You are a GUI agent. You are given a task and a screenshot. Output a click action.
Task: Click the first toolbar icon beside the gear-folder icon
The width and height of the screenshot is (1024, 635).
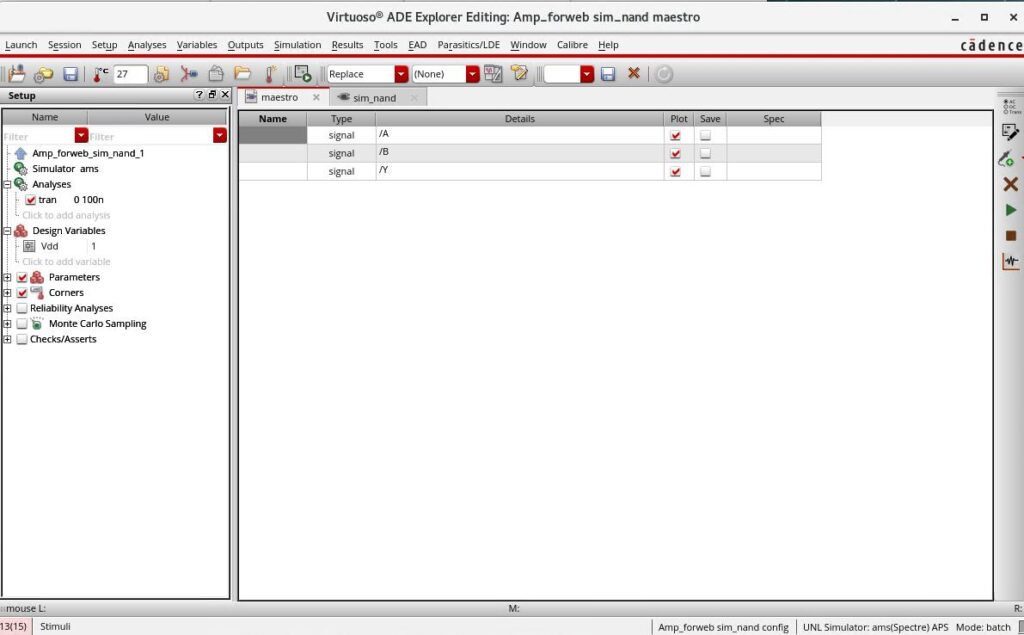(17, 74)
